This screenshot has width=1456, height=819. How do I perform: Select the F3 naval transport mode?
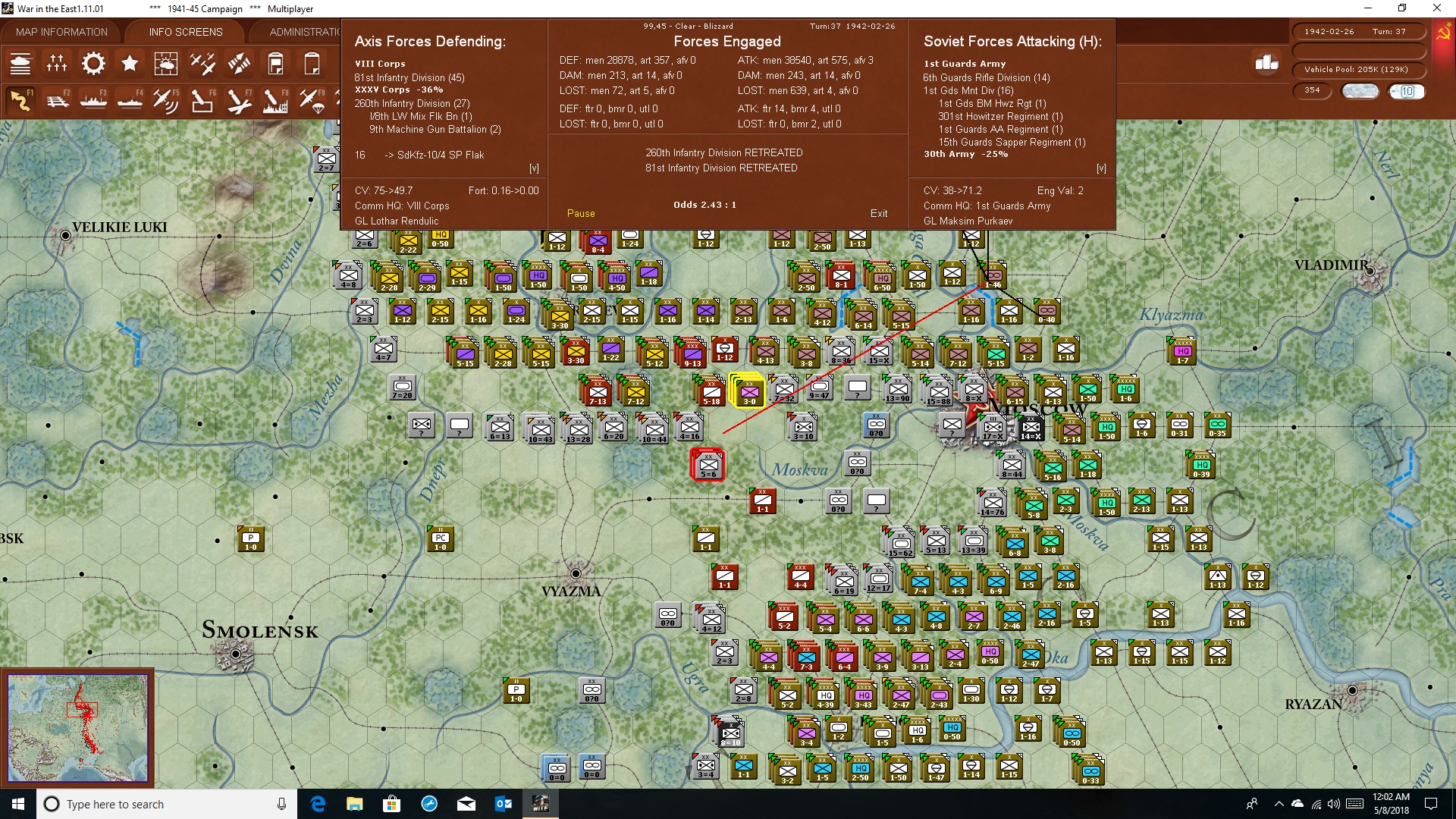[x=93, y=100]
